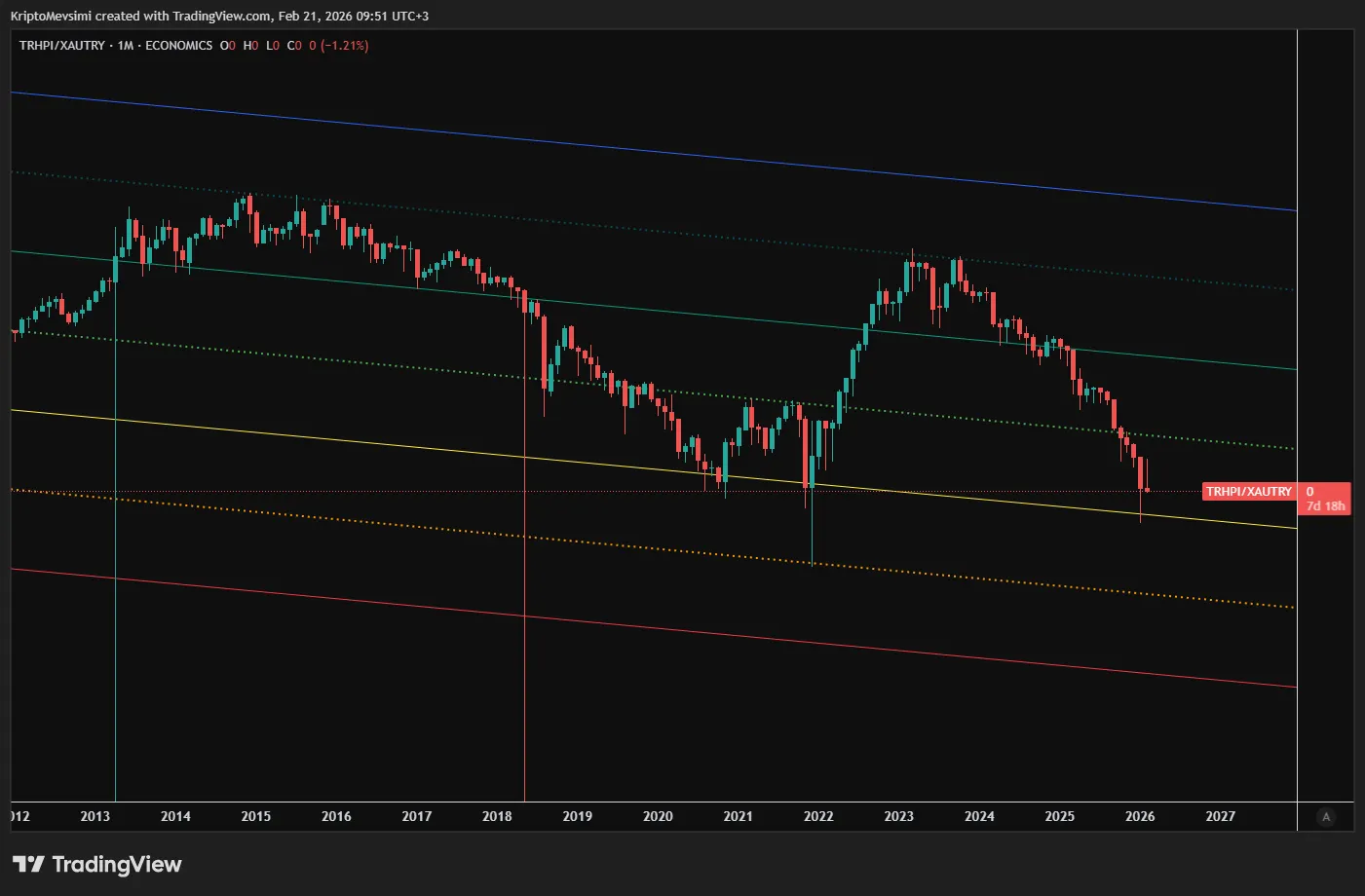Screen dimensions: 1365x896
Task: Click the auto-scale 'A' button
Action: point(1325,817)
